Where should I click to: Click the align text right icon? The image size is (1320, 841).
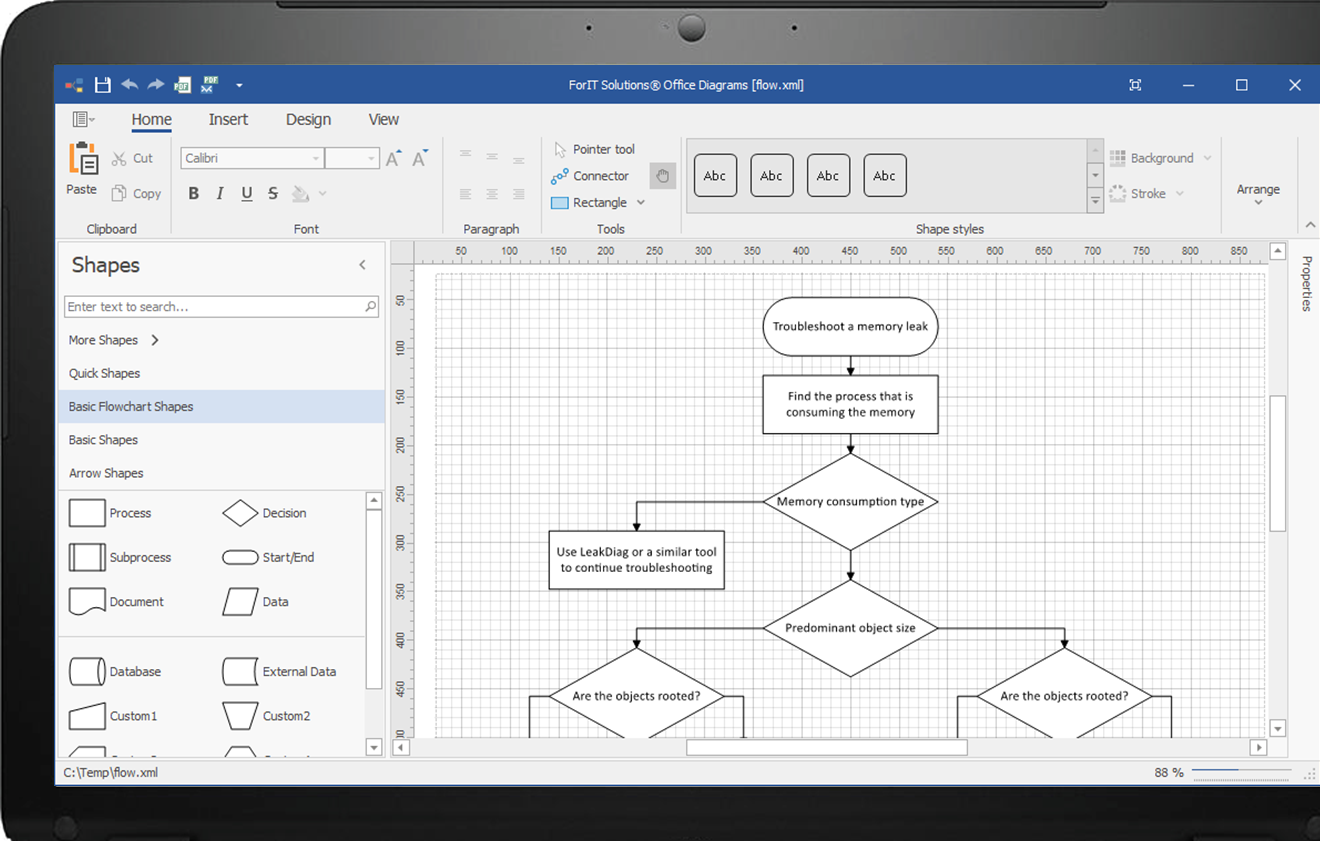point(518,194)
